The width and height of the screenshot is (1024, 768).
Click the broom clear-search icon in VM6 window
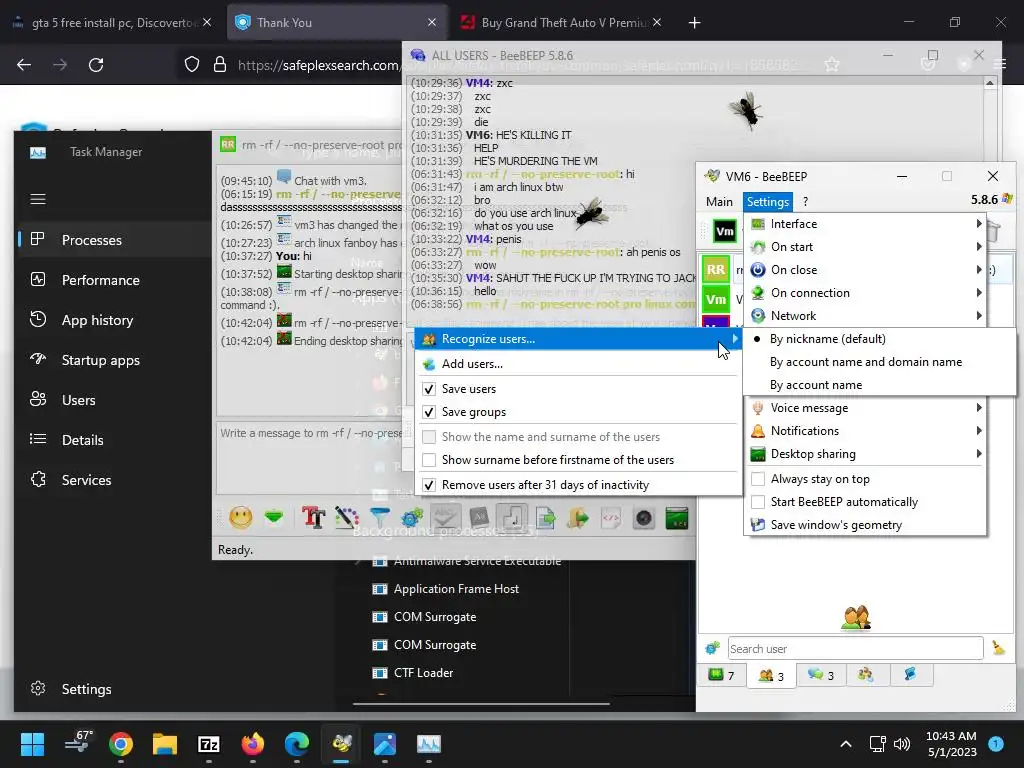998,648
